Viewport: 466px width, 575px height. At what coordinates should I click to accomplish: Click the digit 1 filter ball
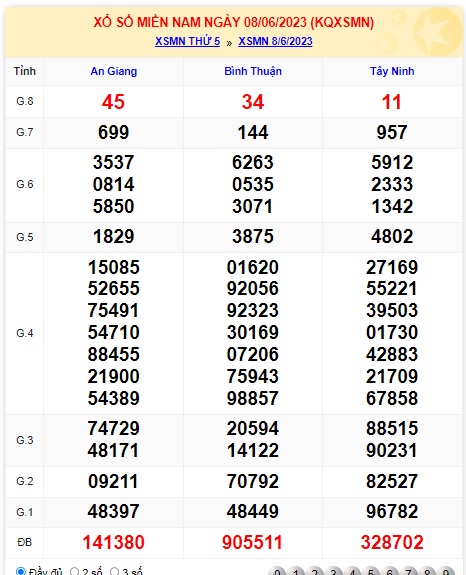point(296,571)
